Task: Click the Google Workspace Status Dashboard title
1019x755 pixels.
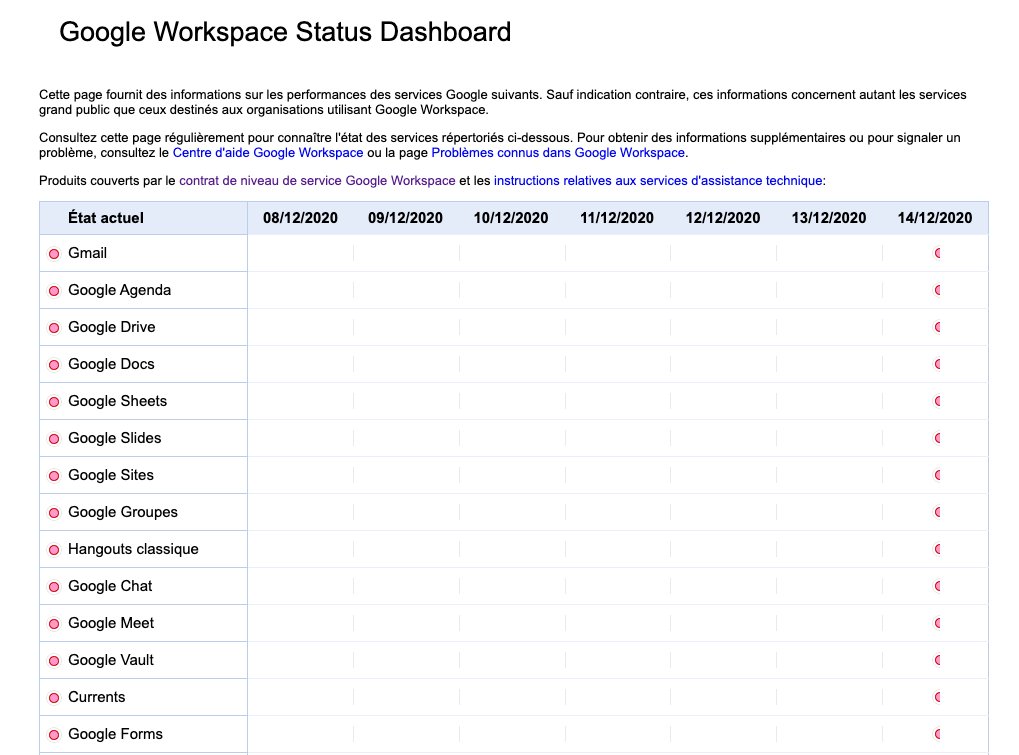Action: point(285,32)
